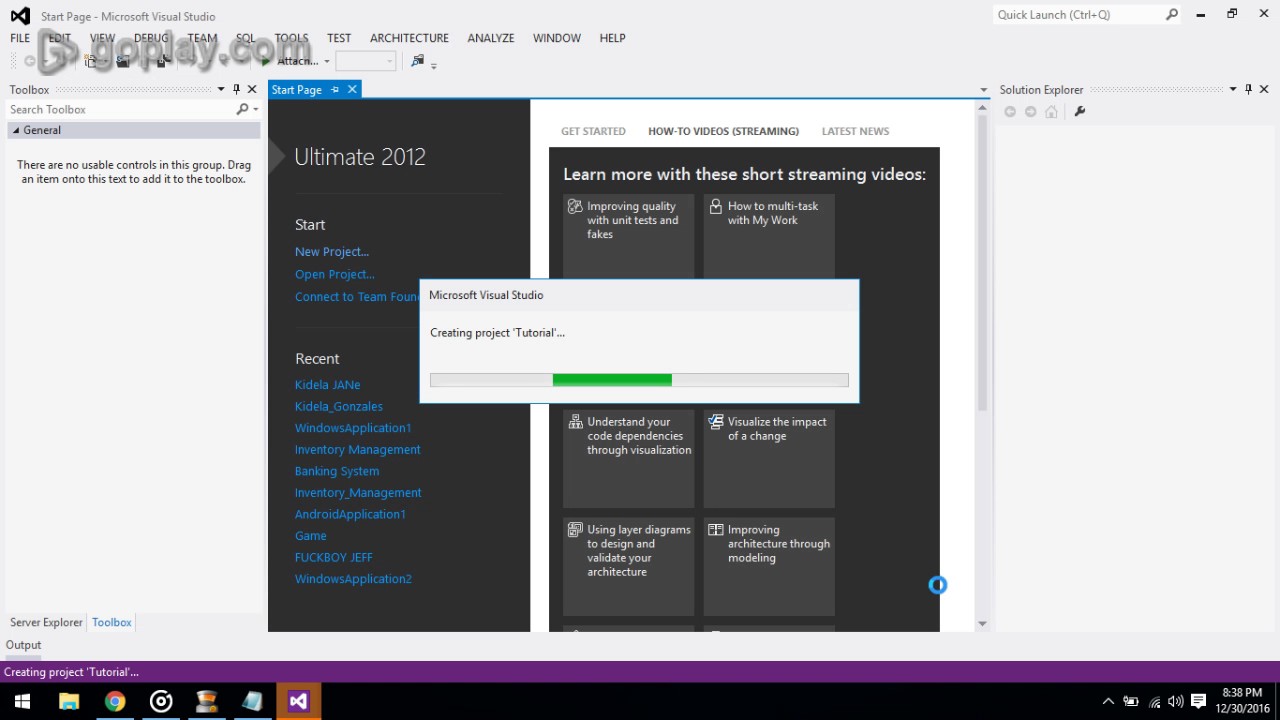Open Understand your code dependencies video
Screen dimensions: 1280x720
tap(629, 457)
